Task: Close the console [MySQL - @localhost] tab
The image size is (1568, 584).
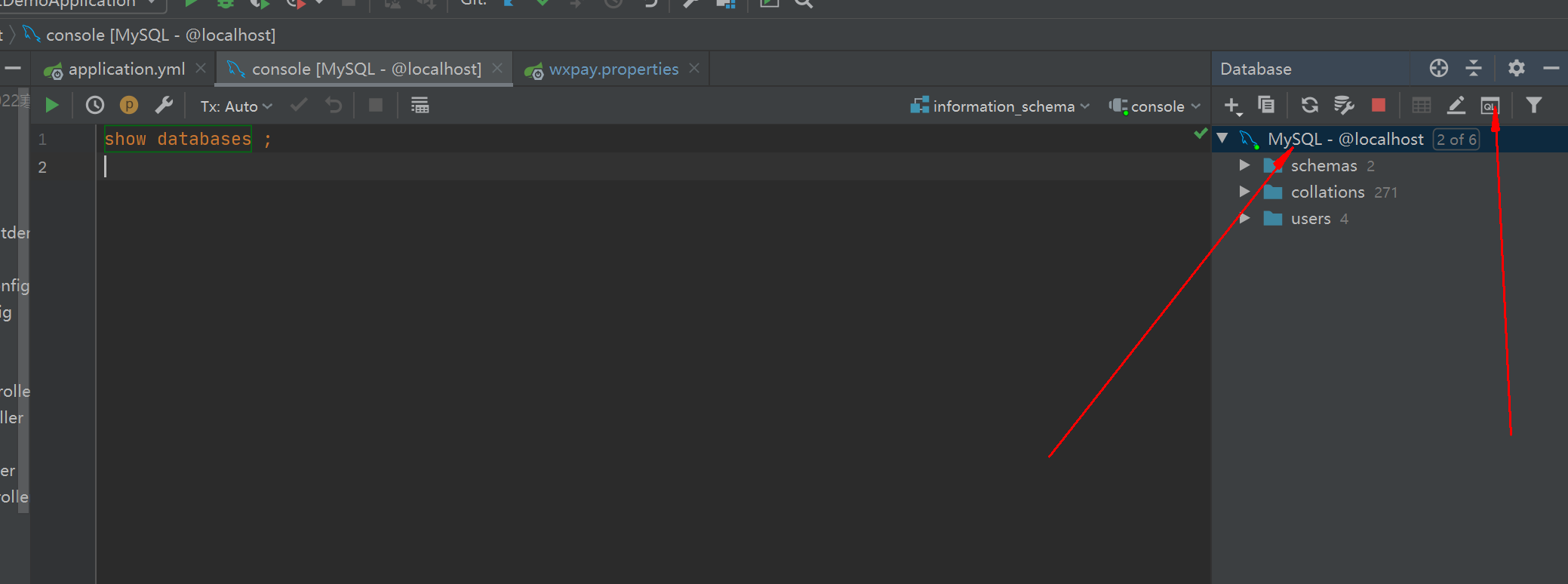Action: pyautogui.click(x=497, y=68)
